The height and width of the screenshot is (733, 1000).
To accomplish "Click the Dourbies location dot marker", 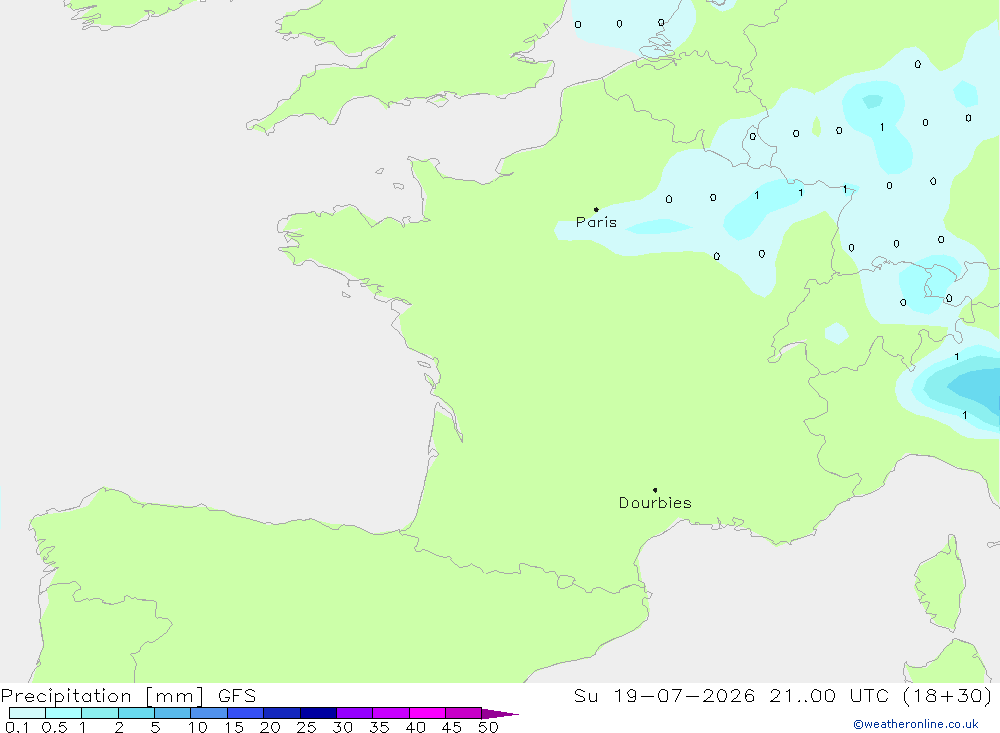I will pyautogui.click(x=655, y=490).
